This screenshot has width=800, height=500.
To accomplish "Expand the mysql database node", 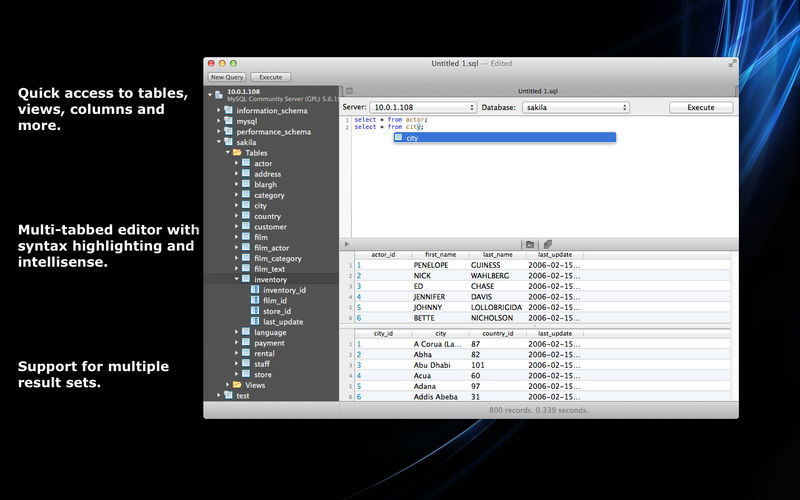I will pyautogui.click(x=218, y=121).
